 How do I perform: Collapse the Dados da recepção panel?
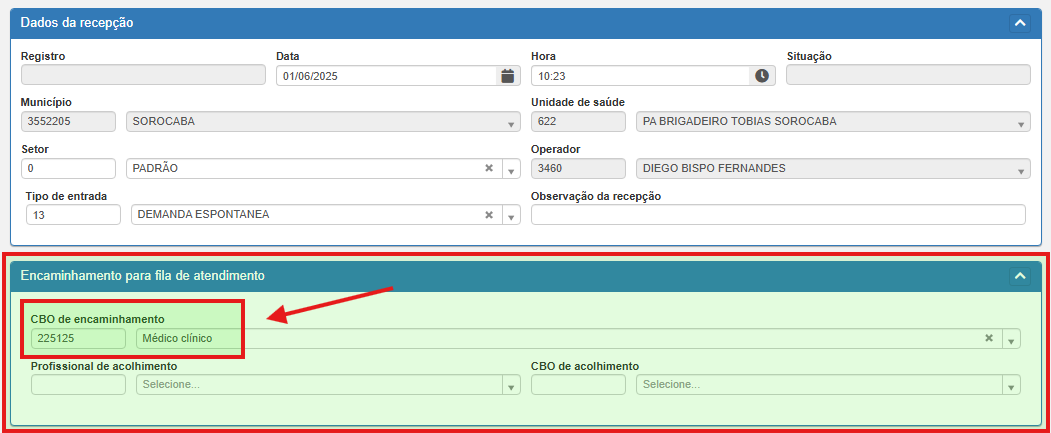[x=1019, y=23]
